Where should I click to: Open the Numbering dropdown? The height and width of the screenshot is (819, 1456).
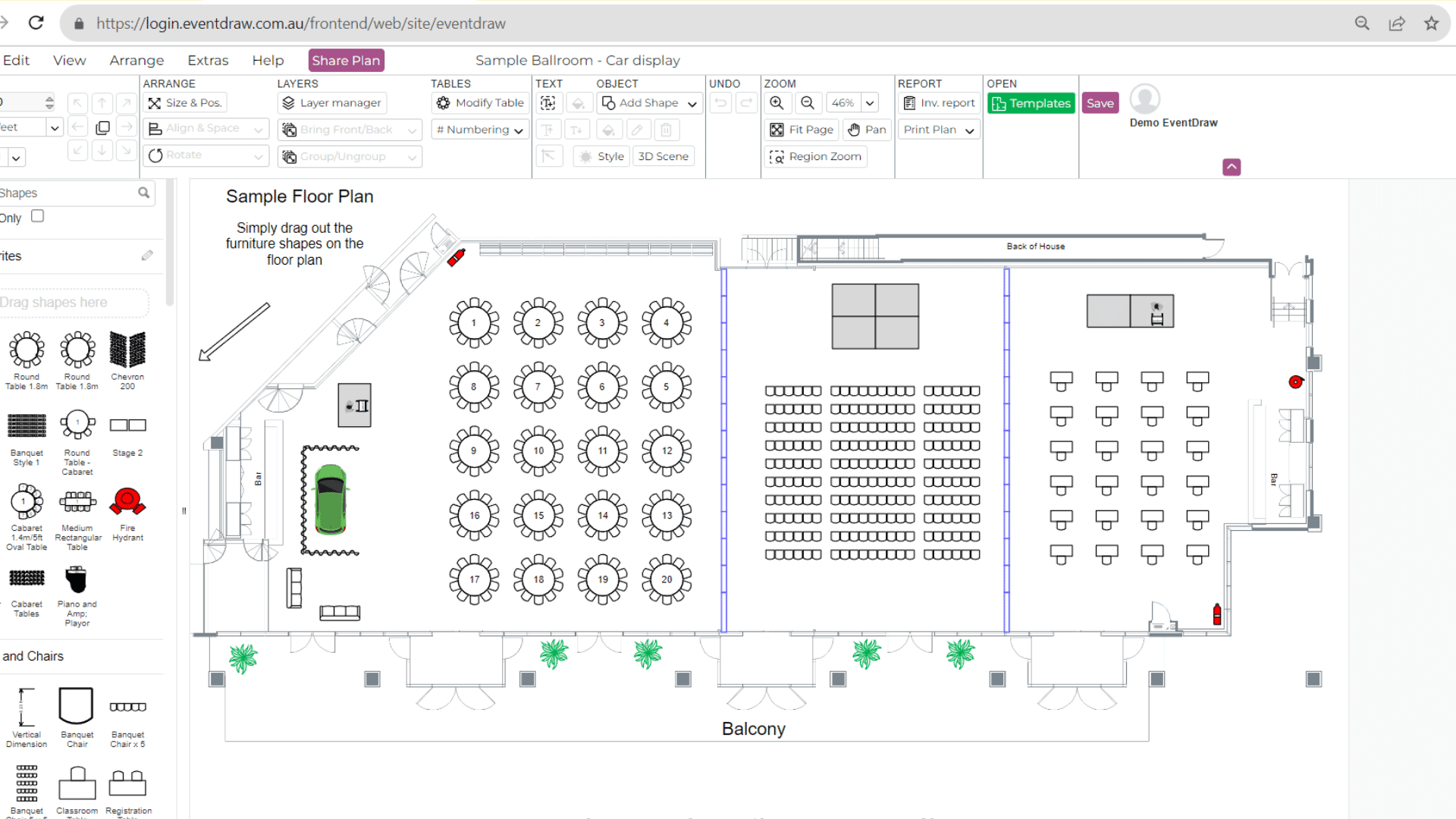pyautogui.click(x=479, y=130)
